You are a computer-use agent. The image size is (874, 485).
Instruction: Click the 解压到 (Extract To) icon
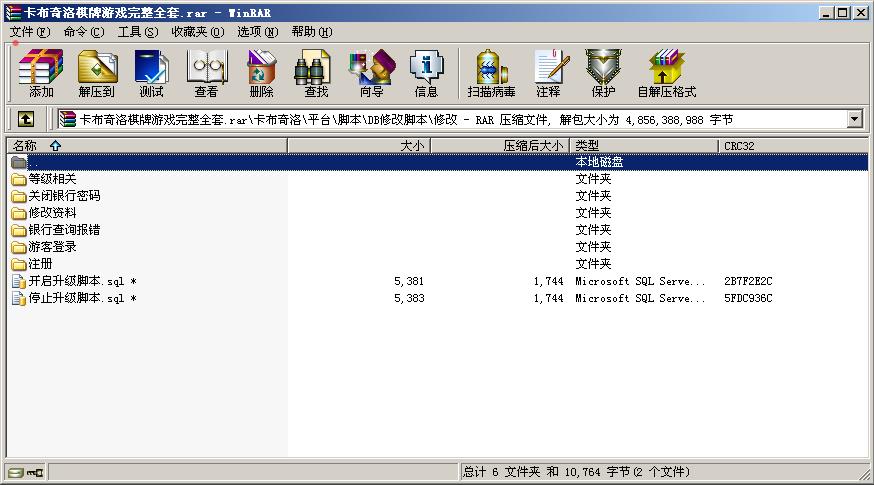click(96, 74)
